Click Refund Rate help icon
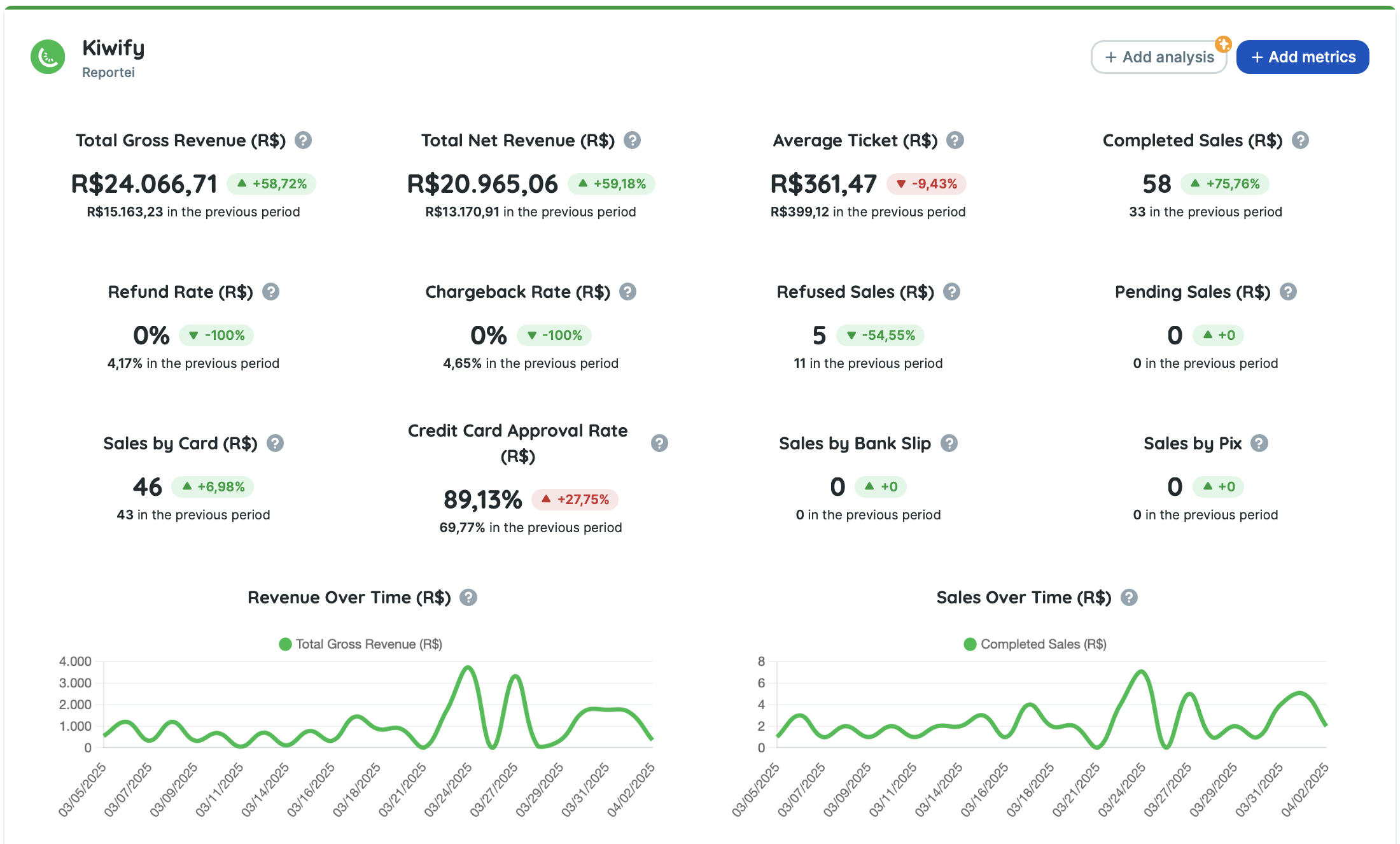Screen dimensions: 1400x844 click(x=271, y=292)
